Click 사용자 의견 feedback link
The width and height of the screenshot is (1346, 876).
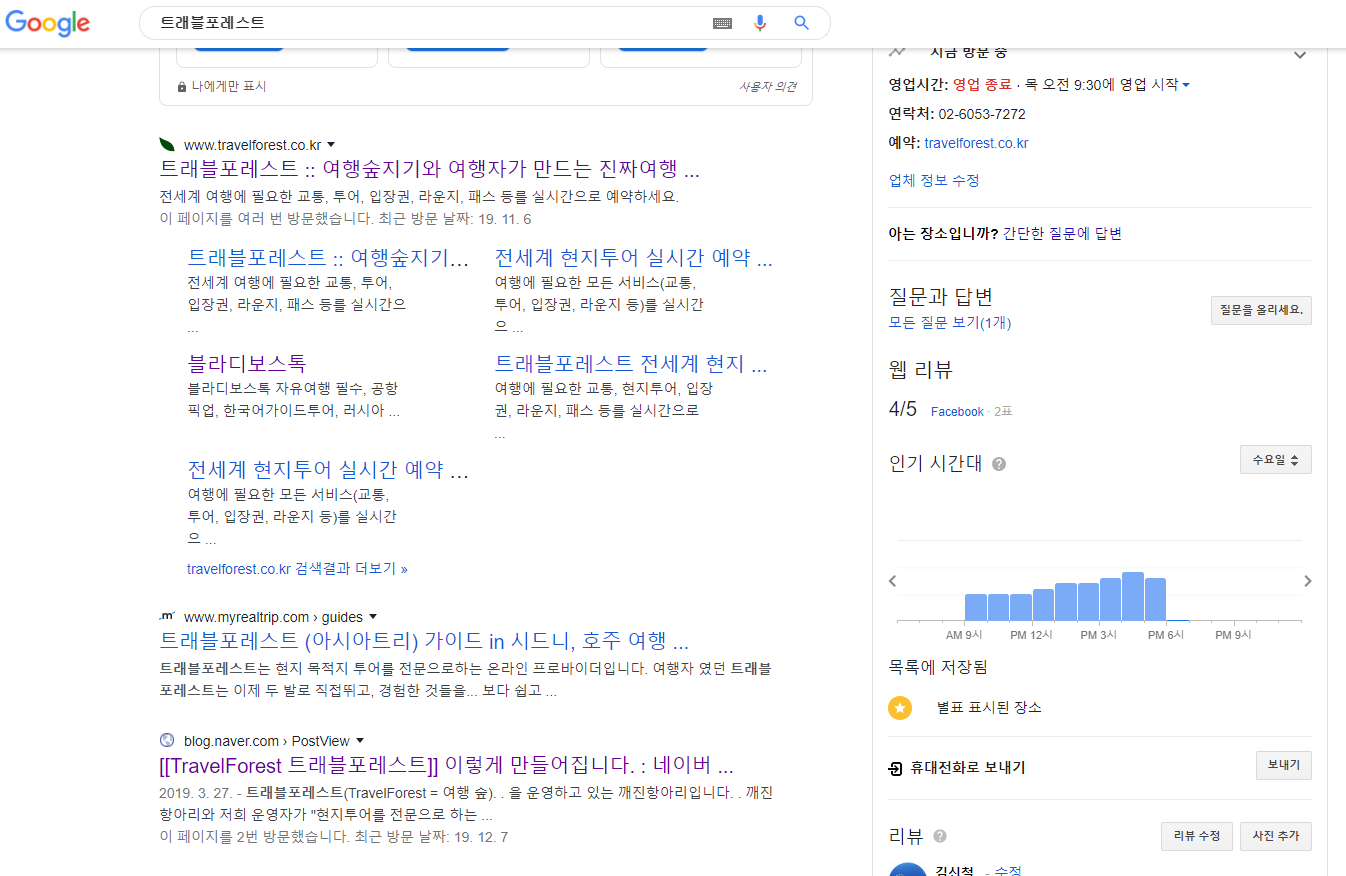(x=768, y=87)
